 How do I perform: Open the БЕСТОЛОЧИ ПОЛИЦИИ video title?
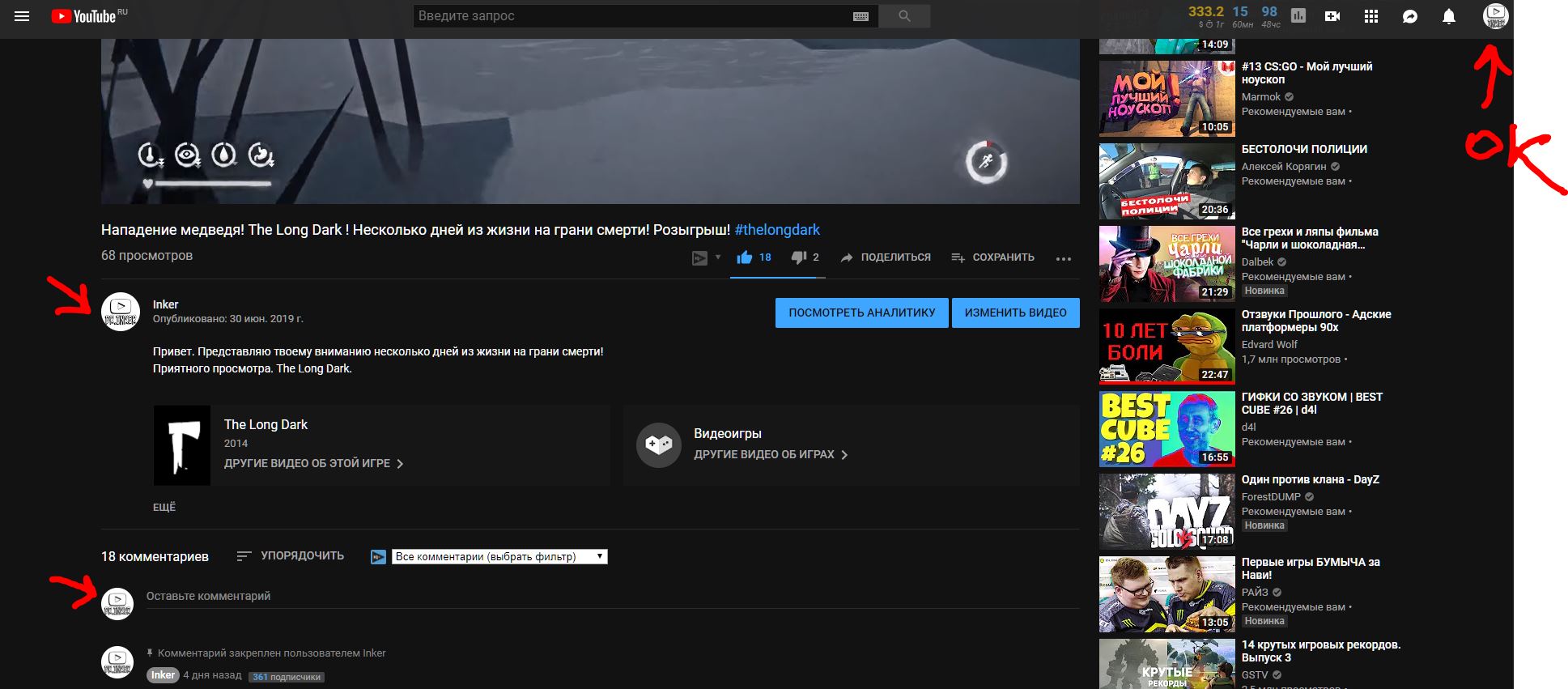click(1304, 149)
